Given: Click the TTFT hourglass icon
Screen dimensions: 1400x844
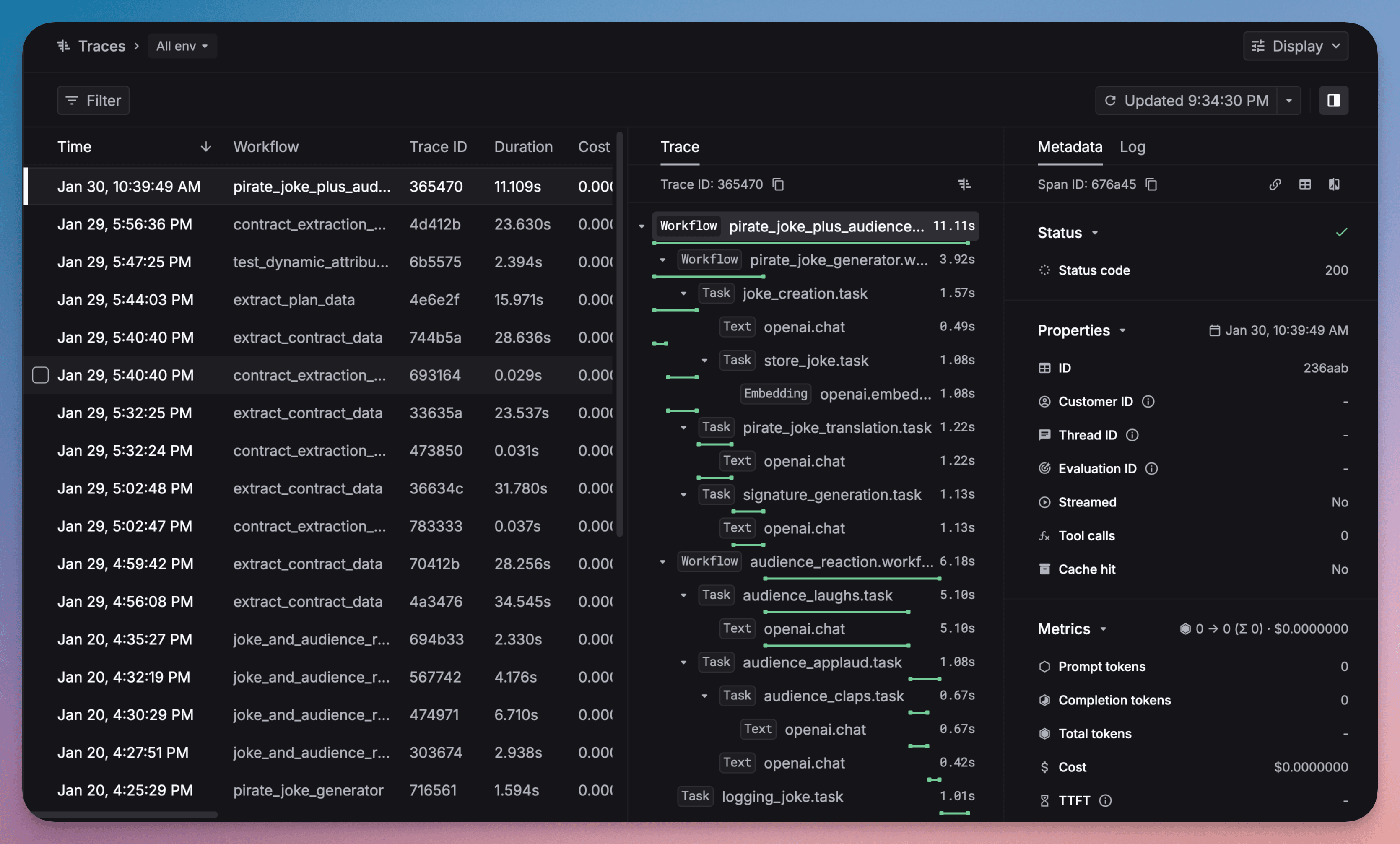Looking at the screenshot, I should tap(1044, 800).
